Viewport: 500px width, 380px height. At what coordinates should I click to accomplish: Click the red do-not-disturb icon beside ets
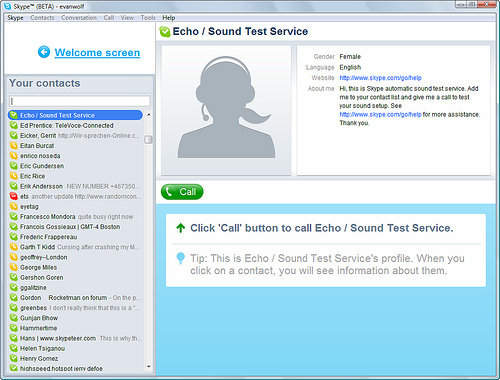click(x=14, y=196)
